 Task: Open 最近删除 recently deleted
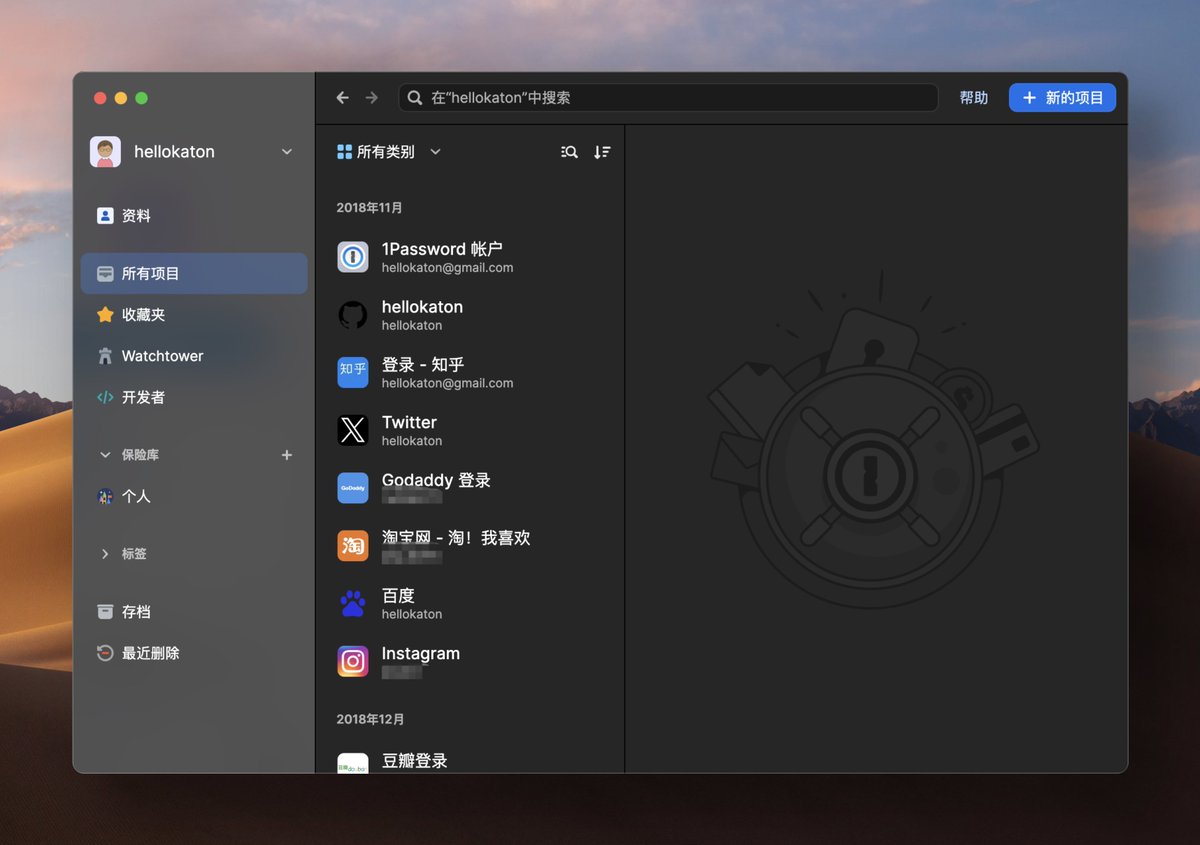coord(194,653)
